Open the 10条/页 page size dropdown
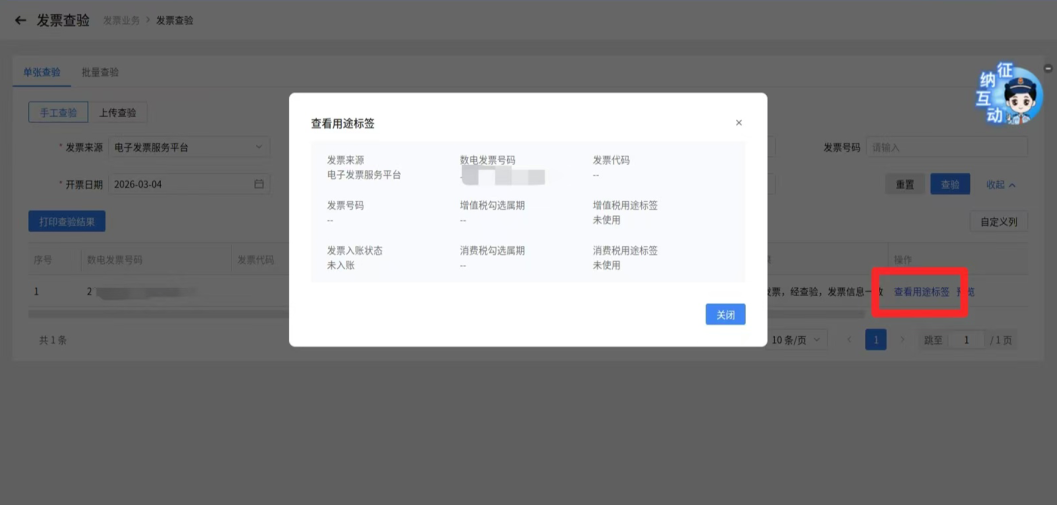This screenshot has width=1057, height=505. tap(797, 340)
